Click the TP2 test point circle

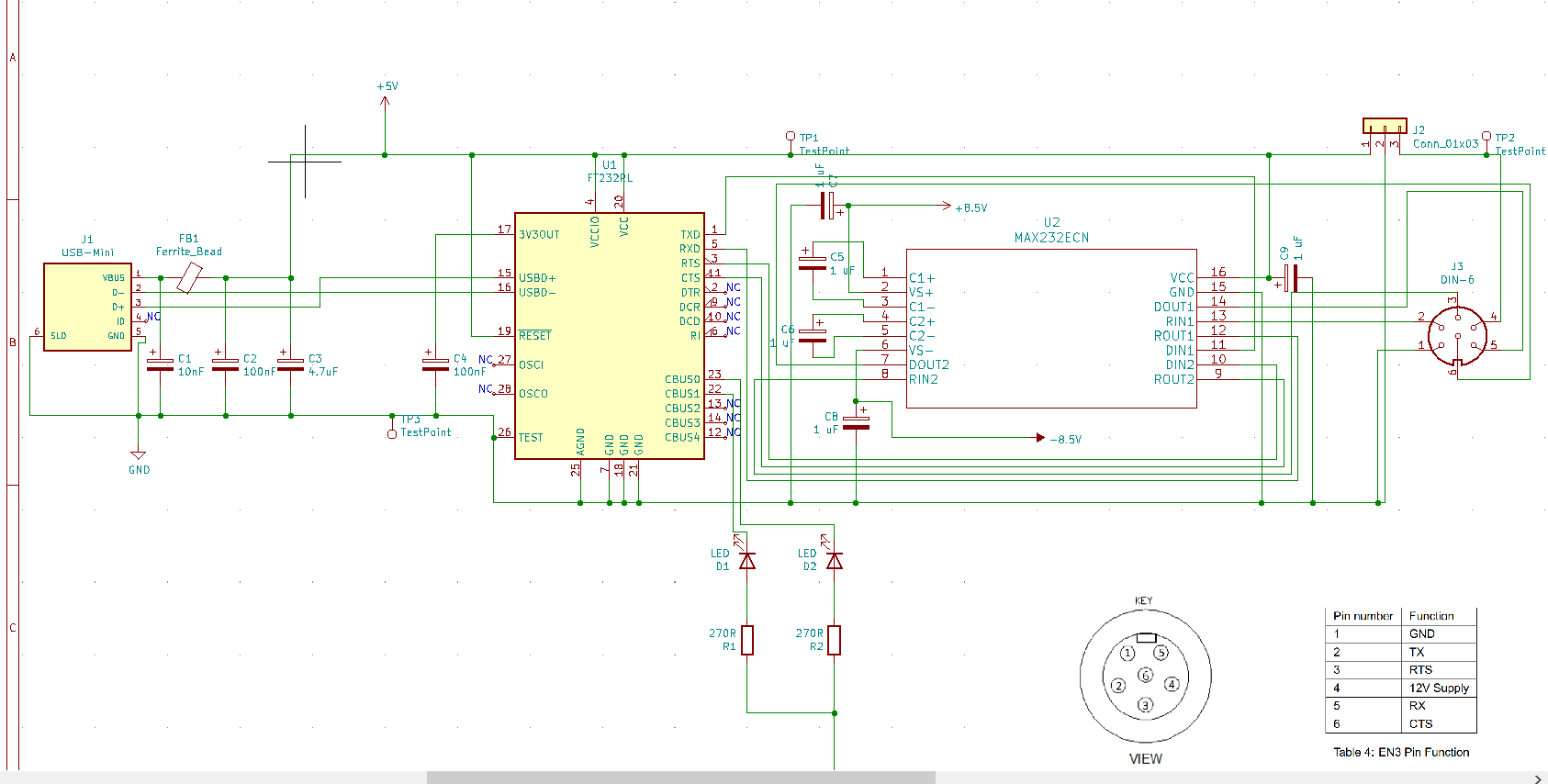tap(1486, 137)
